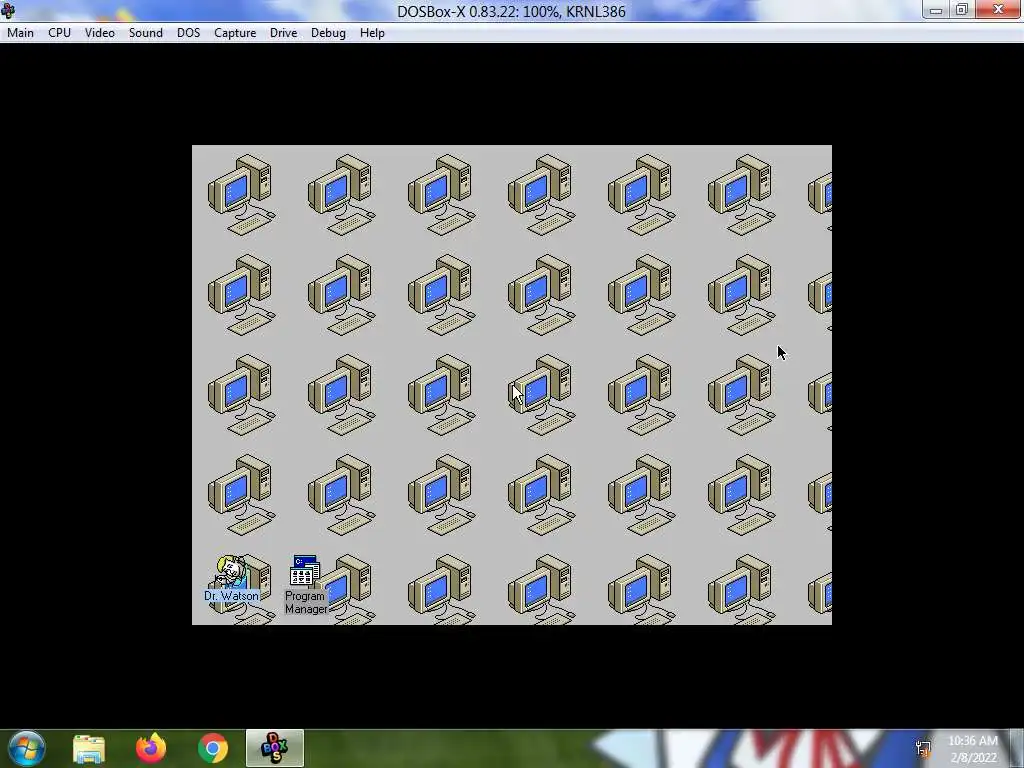Open the Drive menu
The image size is (1024, 768).
click(x=283, y=33)
